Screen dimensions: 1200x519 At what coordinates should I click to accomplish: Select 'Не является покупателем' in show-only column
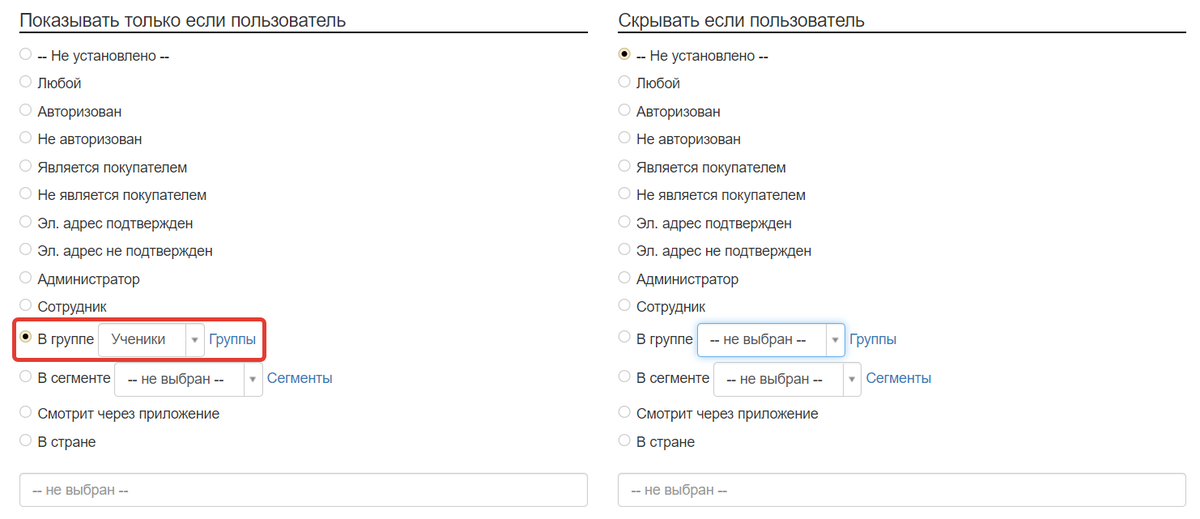(26, 194)
